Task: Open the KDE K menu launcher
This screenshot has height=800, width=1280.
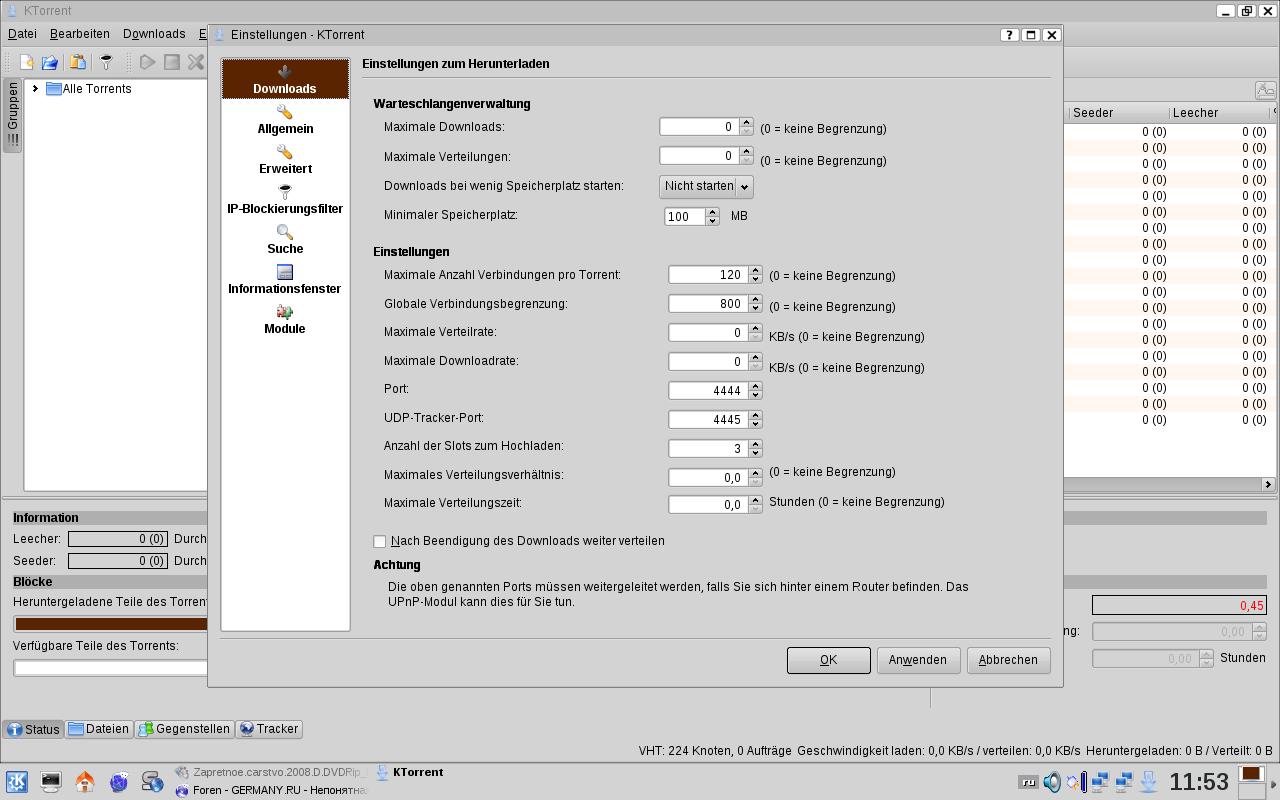Action: [17, 782]
